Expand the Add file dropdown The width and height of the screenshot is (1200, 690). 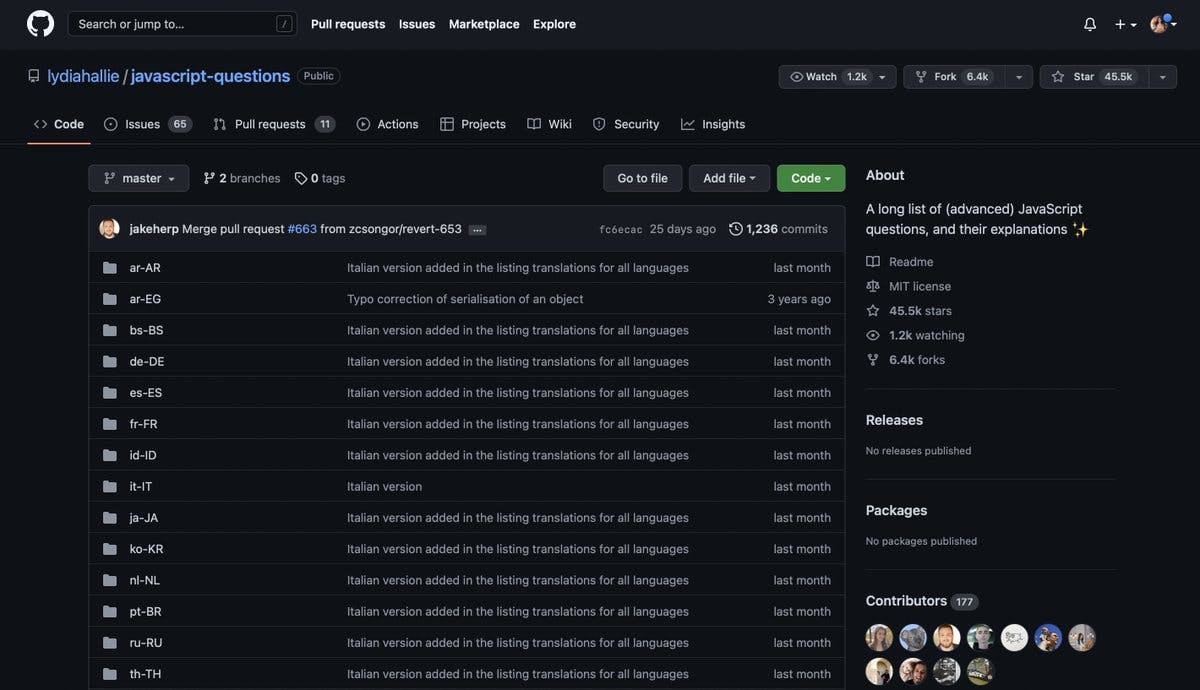pyautogui.click(x=729, y=178)
